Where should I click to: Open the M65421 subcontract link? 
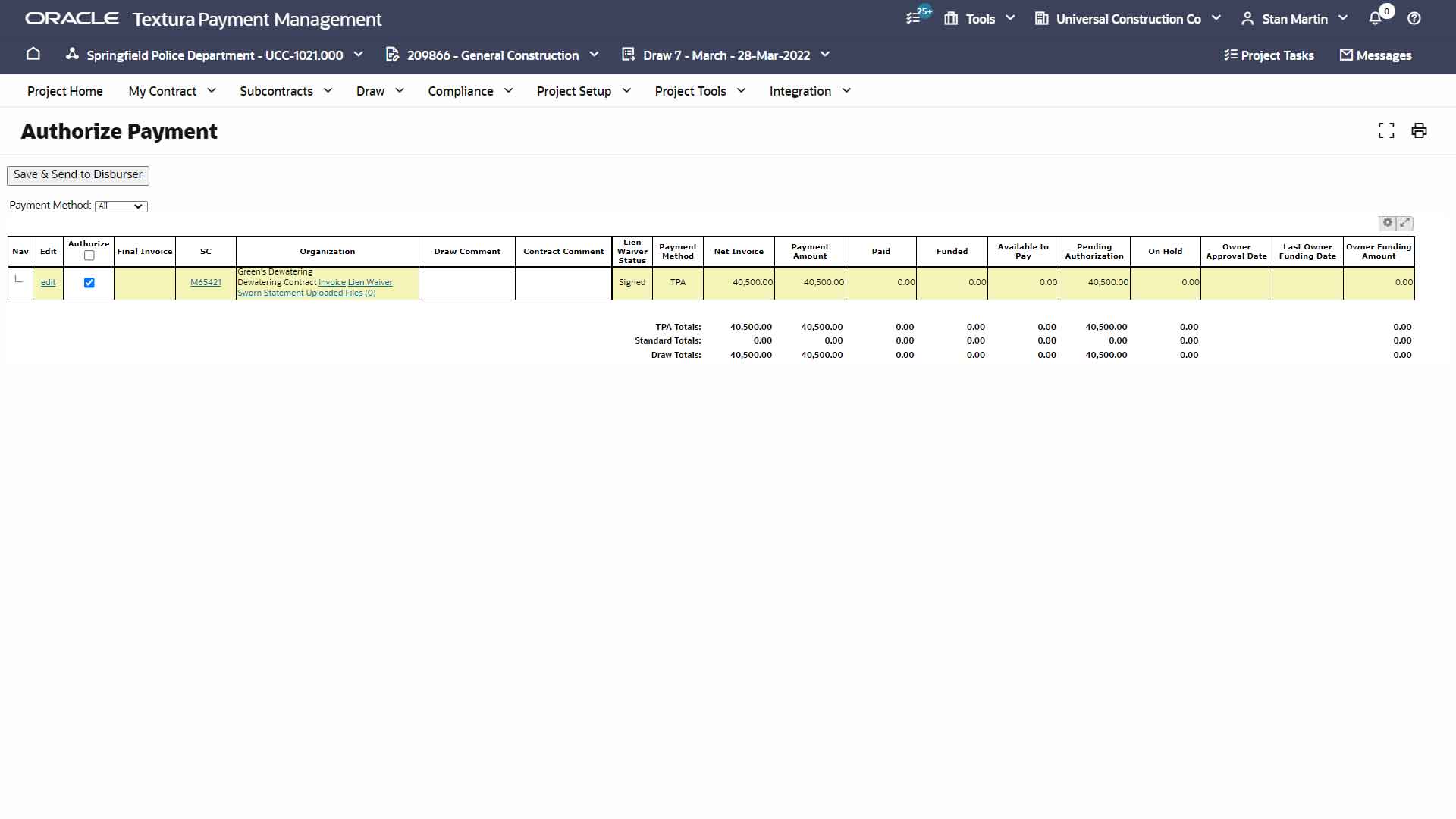tap(206, 282)
